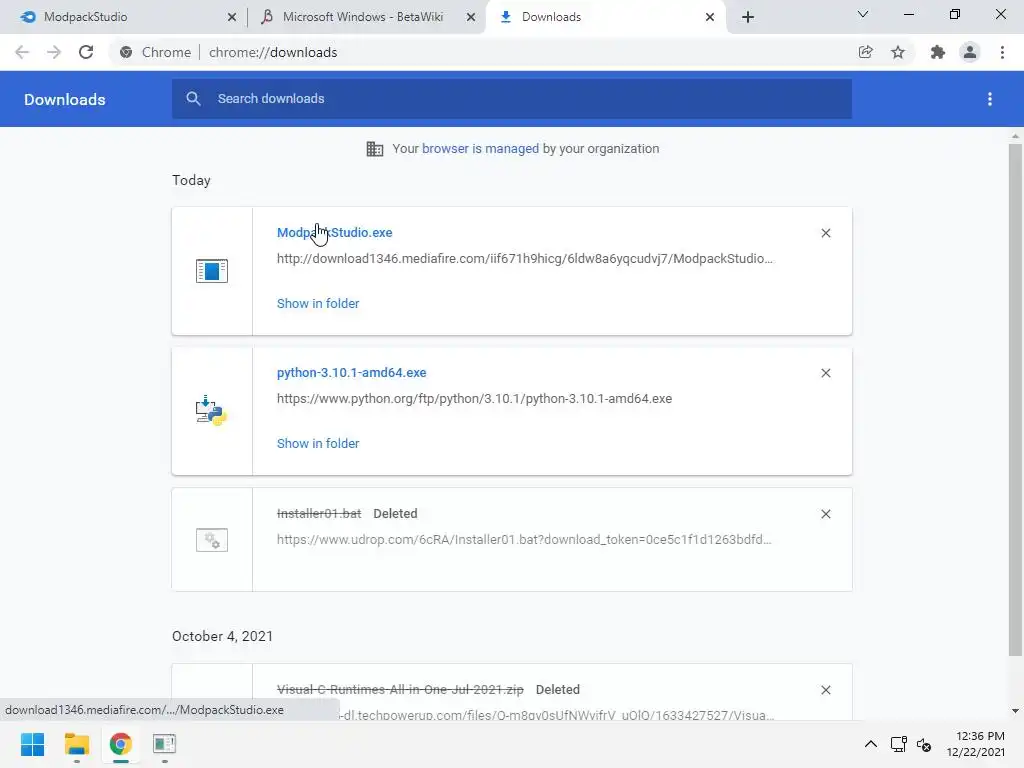This screenshot has width=1024, height=768.
Task: Click the python.org download URL
Action: 474,398
